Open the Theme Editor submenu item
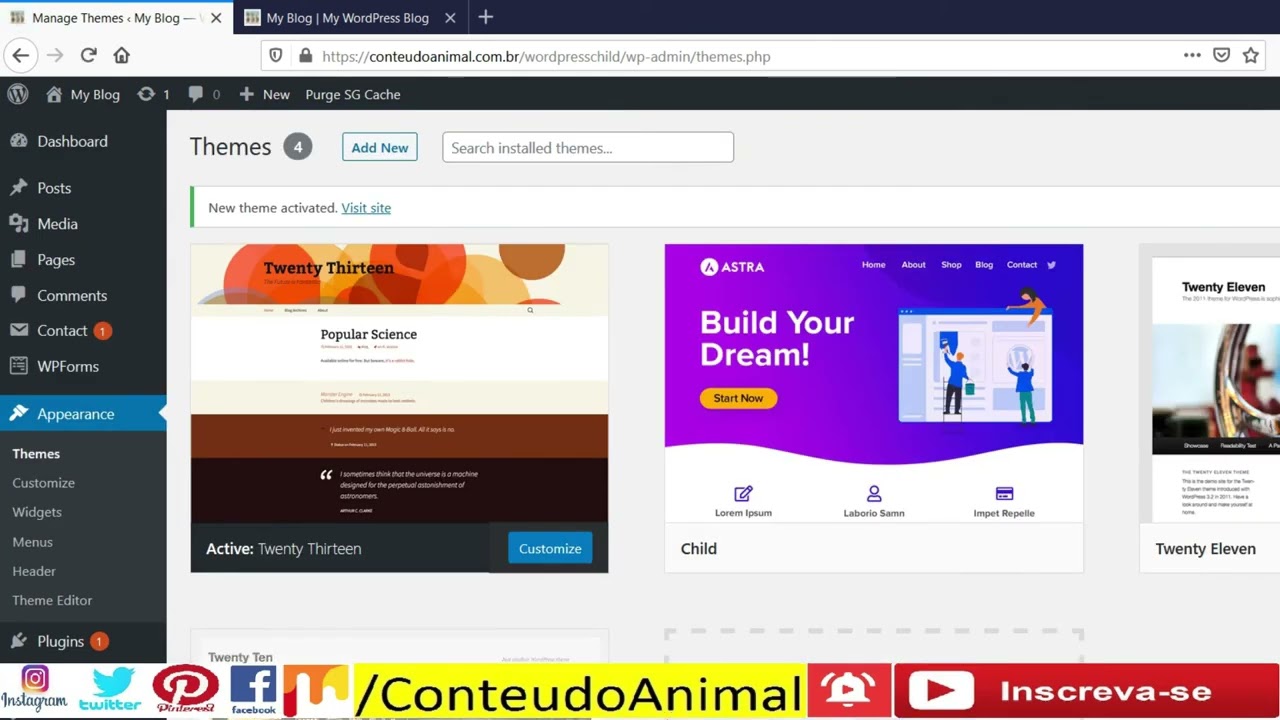This screenshot has height=720, width=1280. point(52,600)
